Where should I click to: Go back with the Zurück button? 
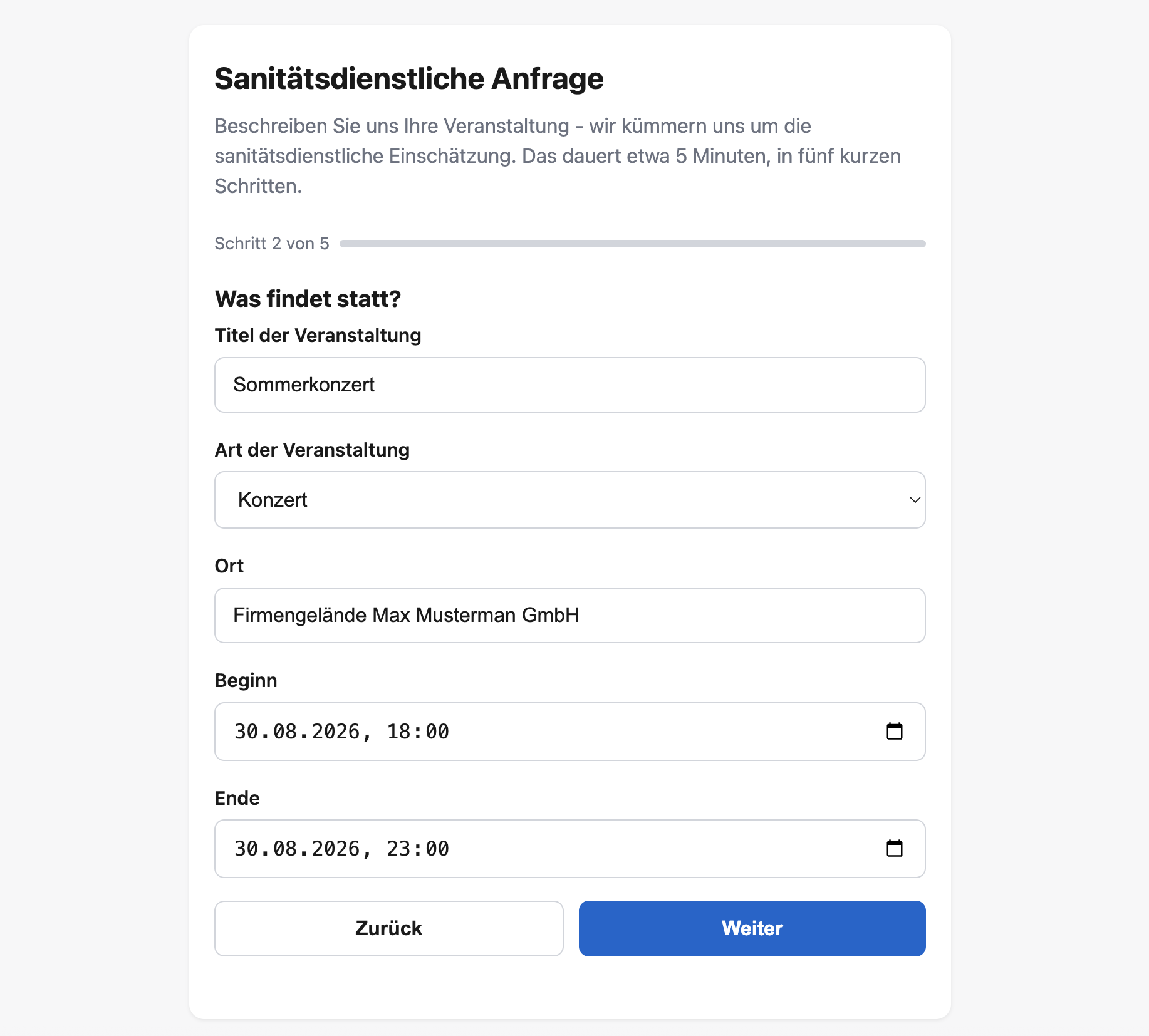(x=389, y=928)
